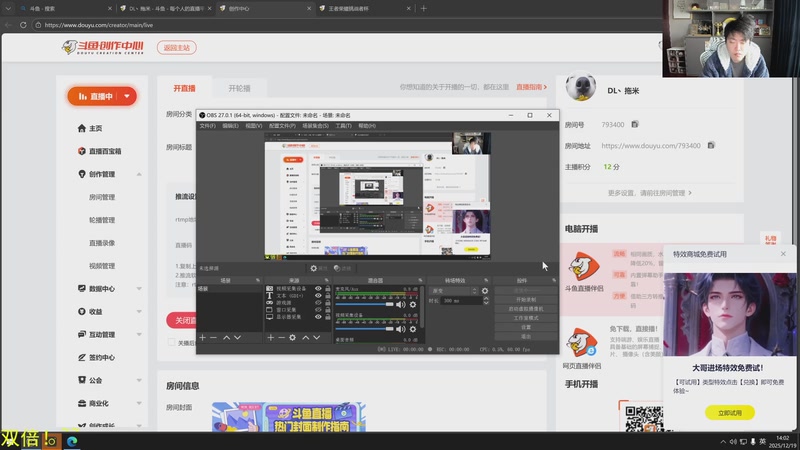Toggle lock on 显示器采集 source
The width and height of the screenshot is (800, 450).
tap(328, 317)
